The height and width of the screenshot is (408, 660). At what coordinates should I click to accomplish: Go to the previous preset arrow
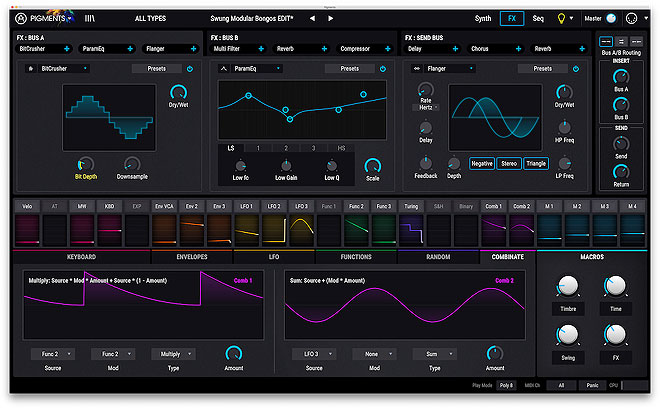point(311,18)
